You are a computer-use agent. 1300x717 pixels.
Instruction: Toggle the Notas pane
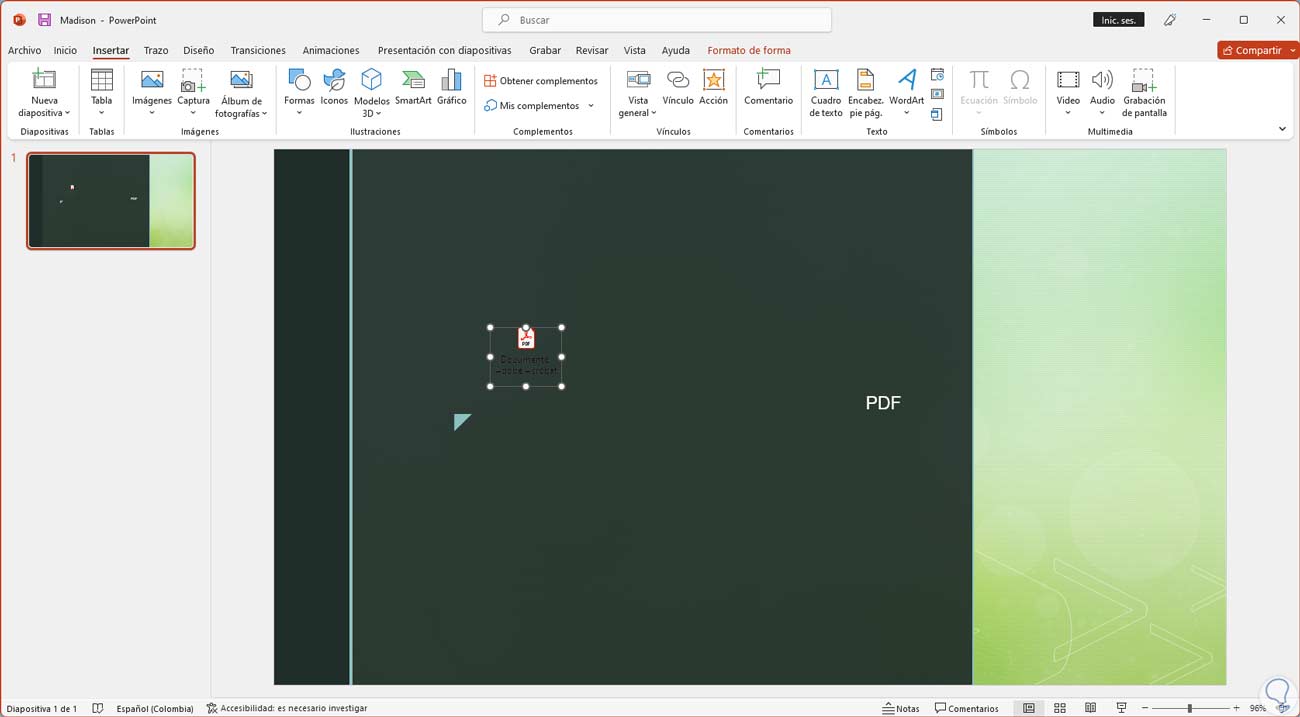901,708
